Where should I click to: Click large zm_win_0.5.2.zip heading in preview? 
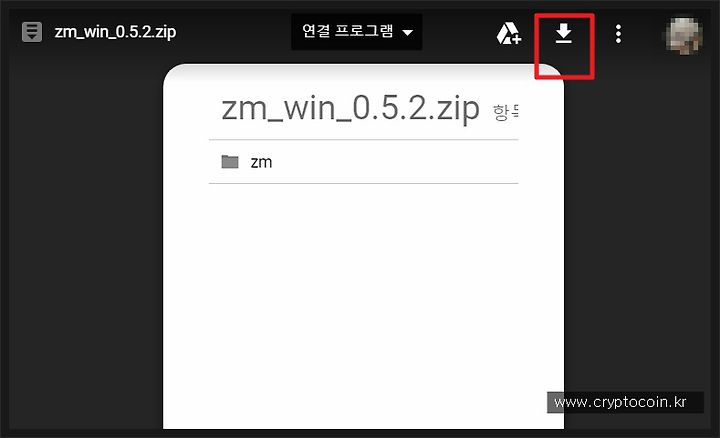tap(350, 109)
